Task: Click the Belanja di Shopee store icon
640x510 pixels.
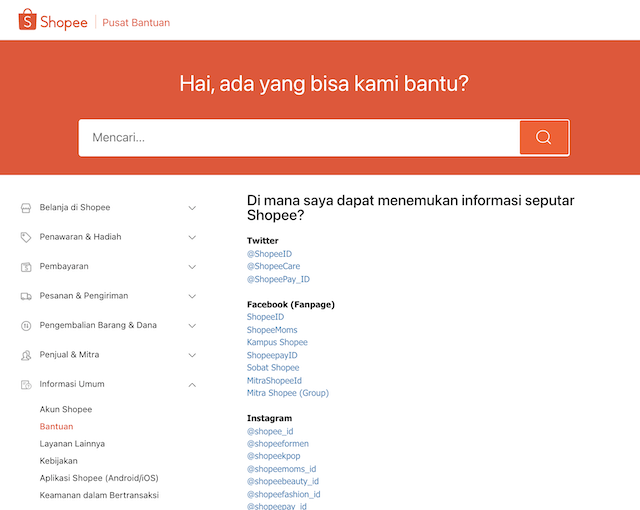Action: pyautogui.click(x=26, y=208)
